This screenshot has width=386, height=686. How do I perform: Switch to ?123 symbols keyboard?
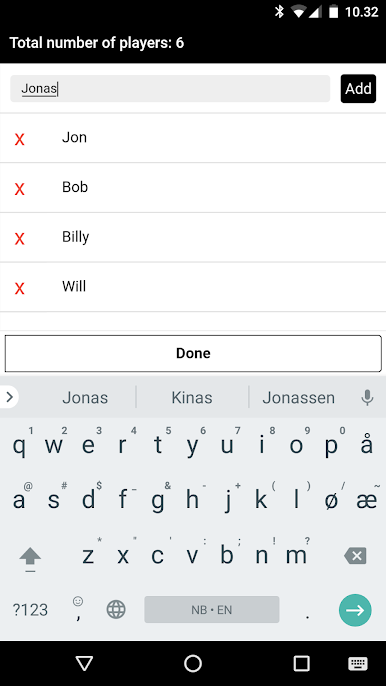click(x=30, y=610)
